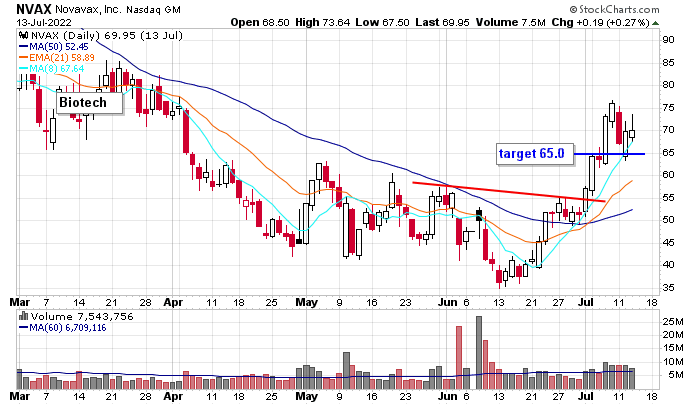Screen dimensions: 700x405
Task: Click the 25M volume axis label
Action: pos(673,321)
